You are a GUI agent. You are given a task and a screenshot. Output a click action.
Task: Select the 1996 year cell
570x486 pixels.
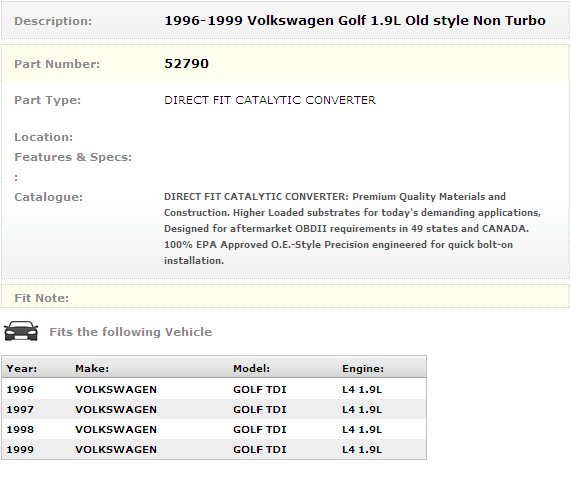tap(20, 390)
